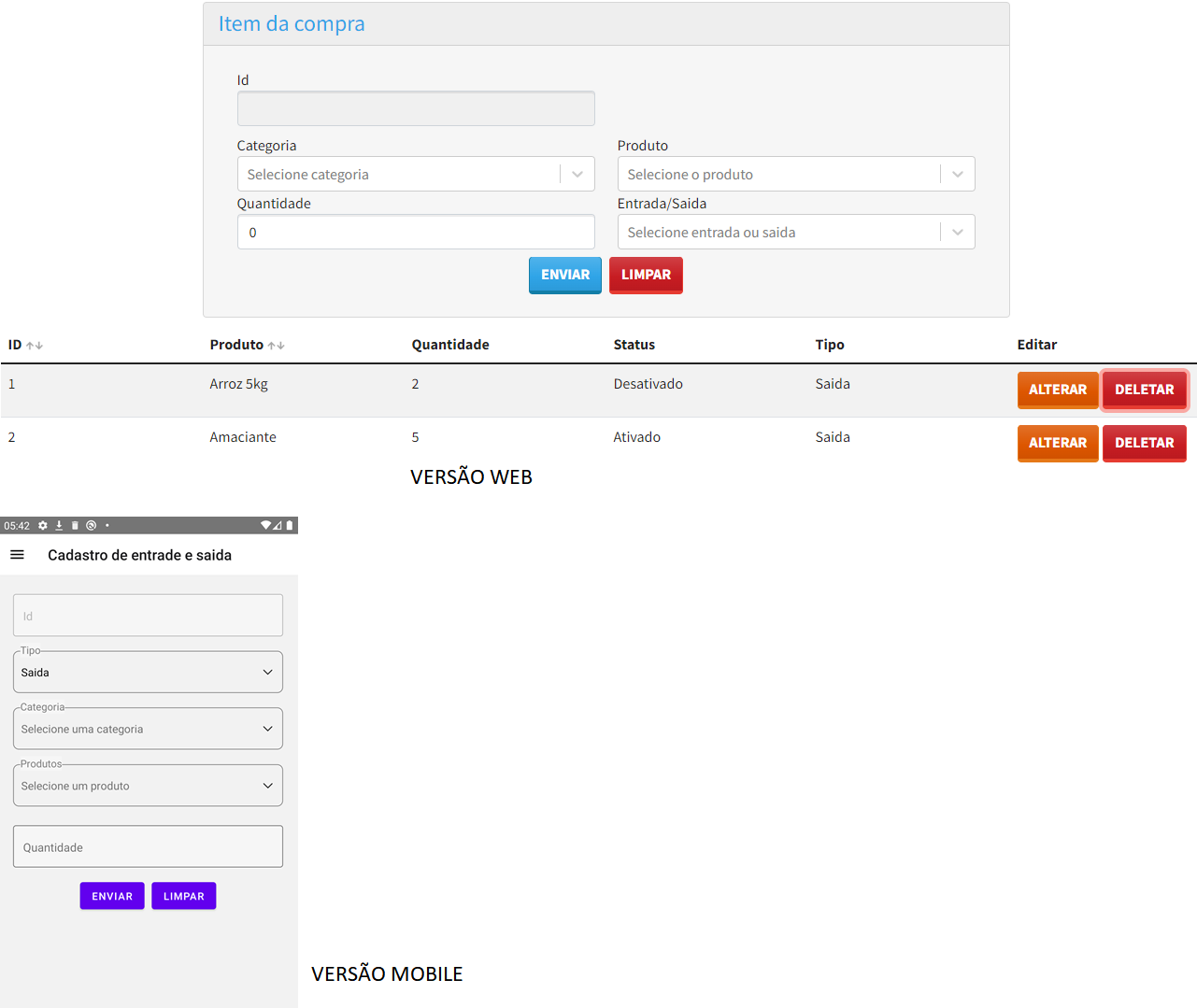1197x1008 pixels.
Task: Click the blue ENVIAR button in web form
Action: coord(565,275)
